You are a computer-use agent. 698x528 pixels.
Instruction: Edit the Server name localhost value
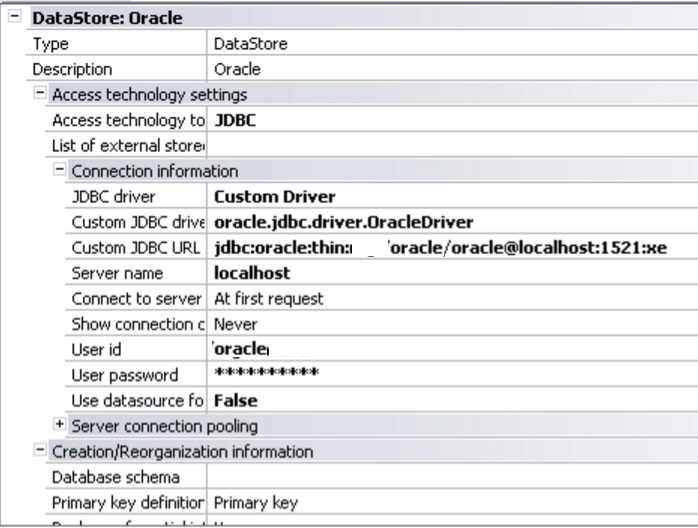point(252,273)
